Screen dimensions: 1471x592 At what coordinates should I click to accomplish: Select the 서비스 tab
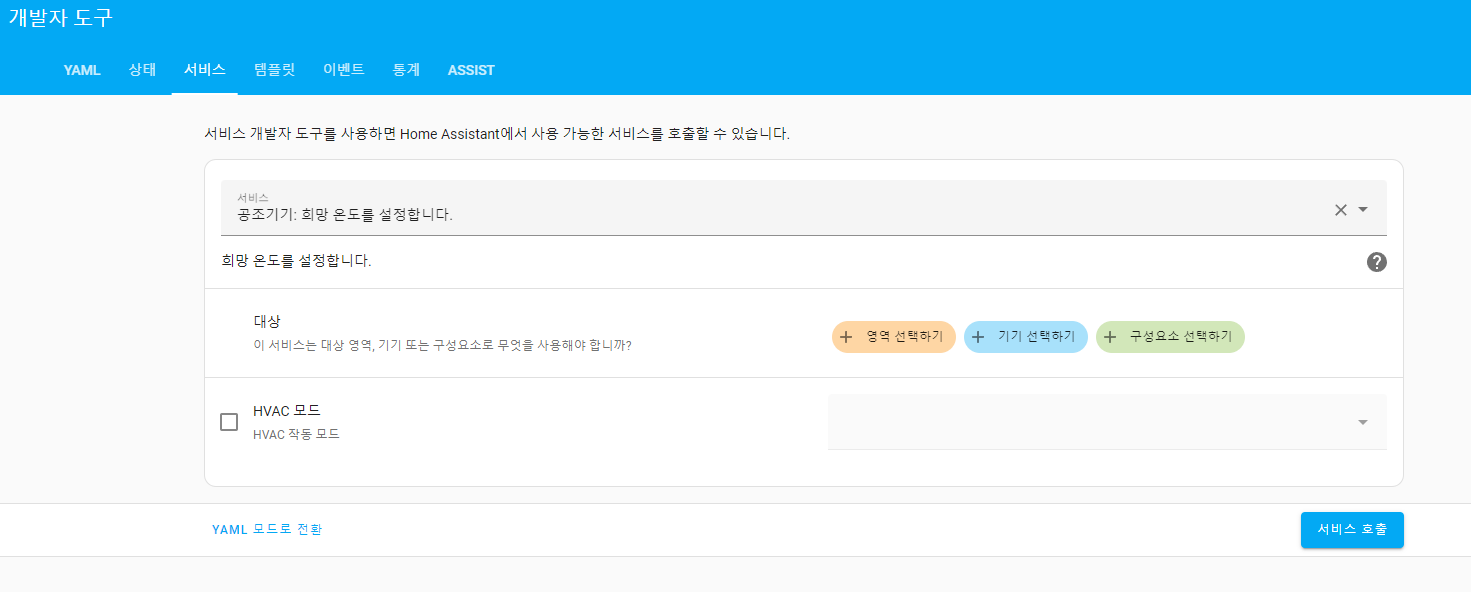click(x=204, y=70)
